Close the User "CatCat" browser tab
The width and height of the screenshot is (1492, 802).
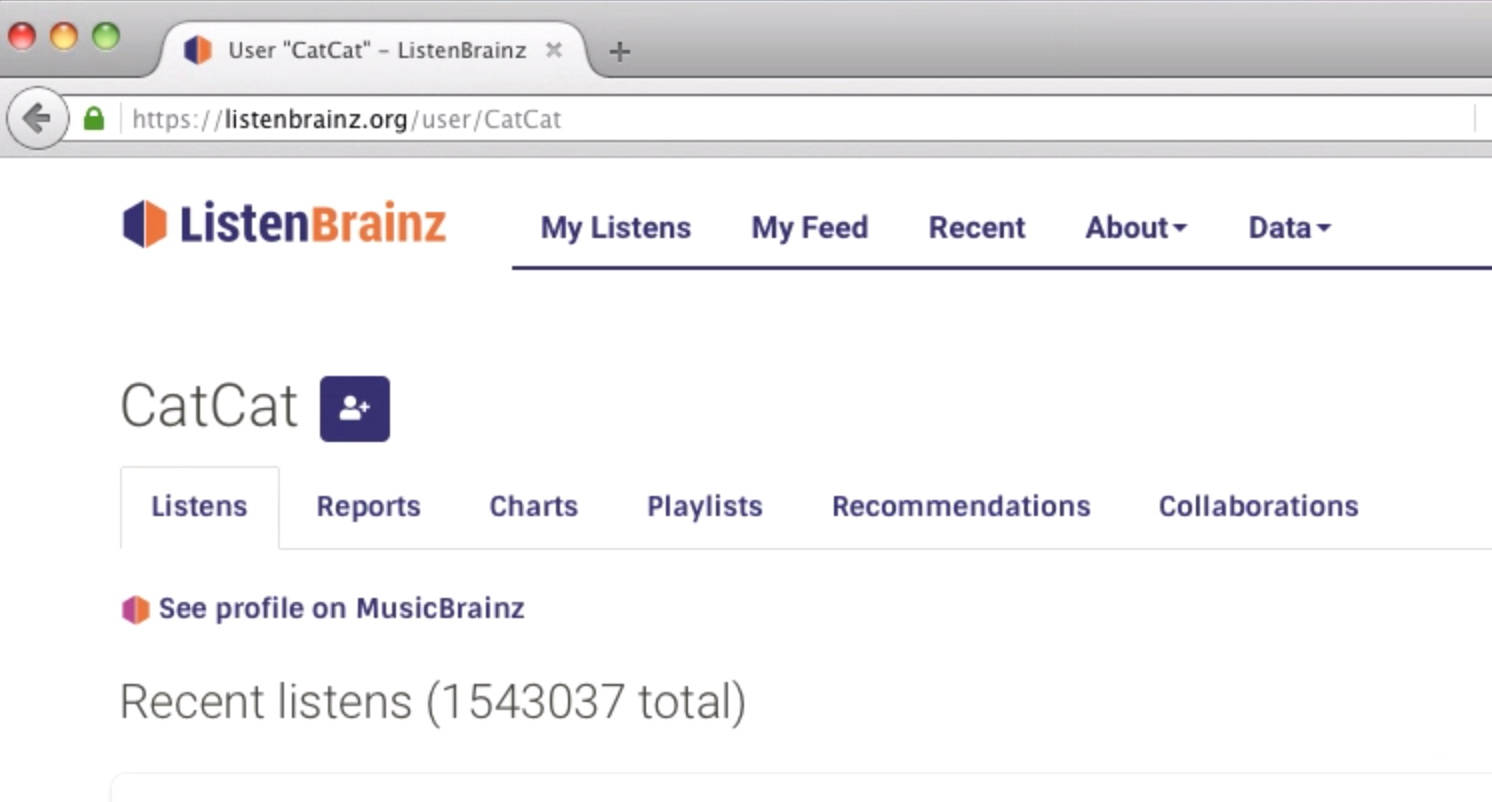pyautogui.click(x=553, y=50)
